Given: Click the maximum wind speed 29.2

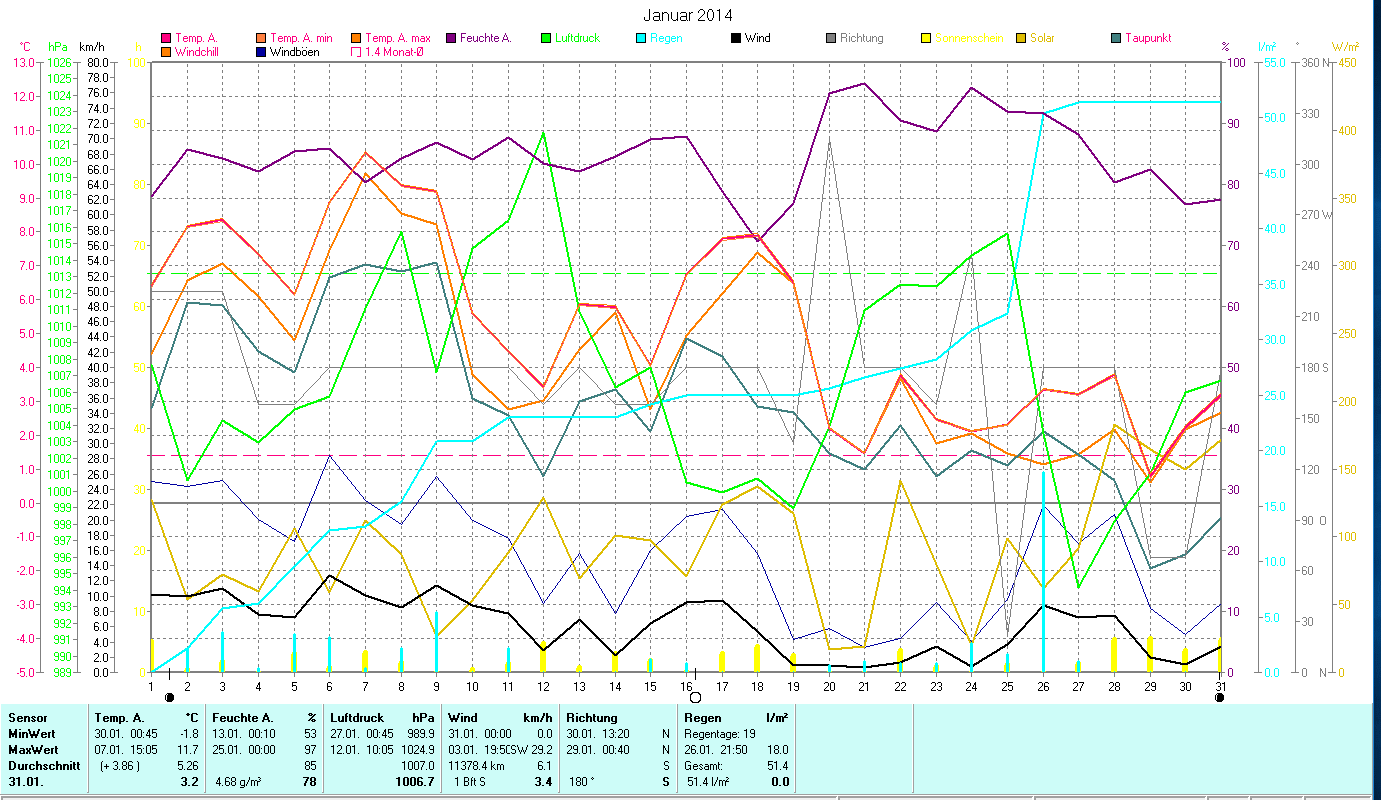Looking at the screenshot, I should 541,750.
